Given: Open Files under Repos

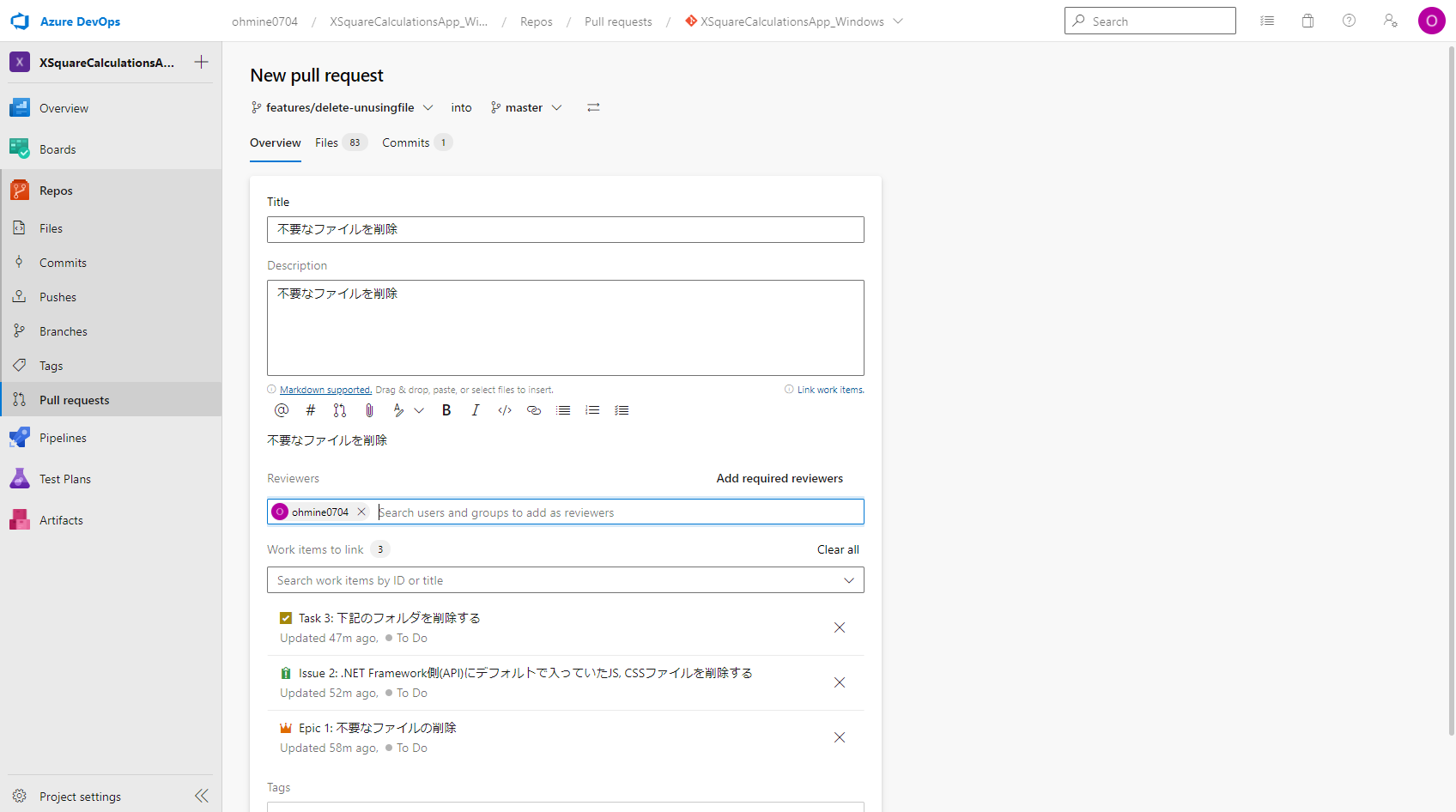Looking at the screenshot, I should click(111, 228).
